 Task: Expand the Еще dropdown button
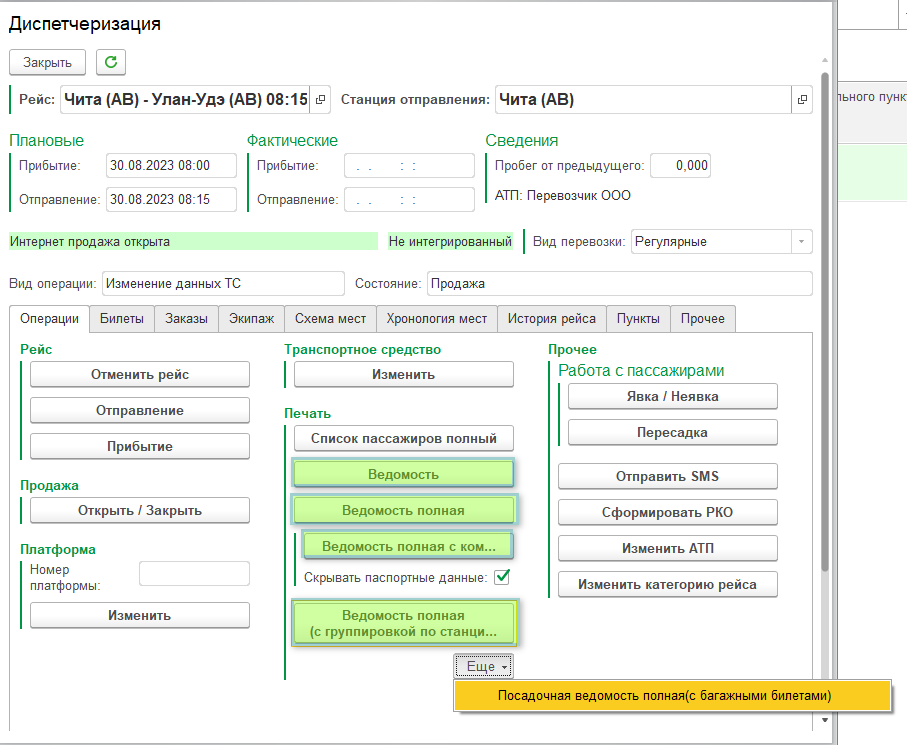(484, 666)
